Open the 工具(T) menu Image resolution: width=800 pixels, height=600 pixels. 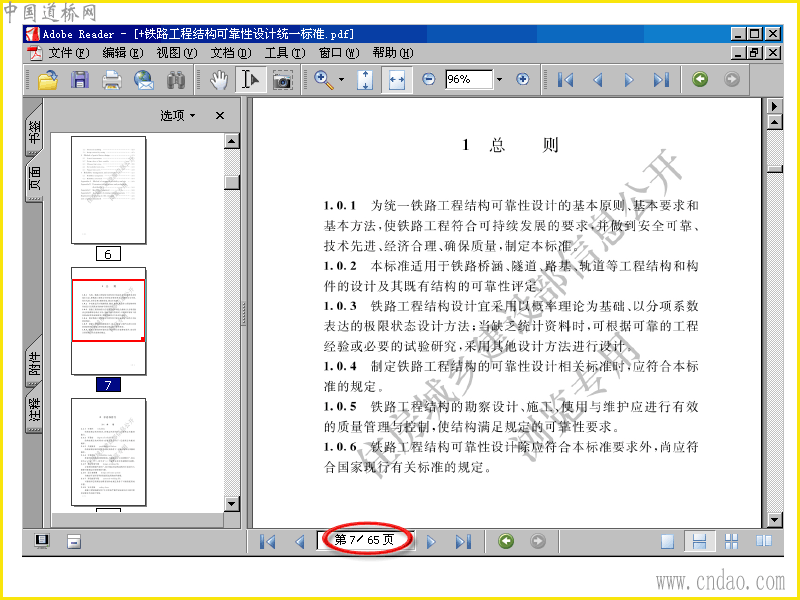pyautogui.click(x=285, y=53)
